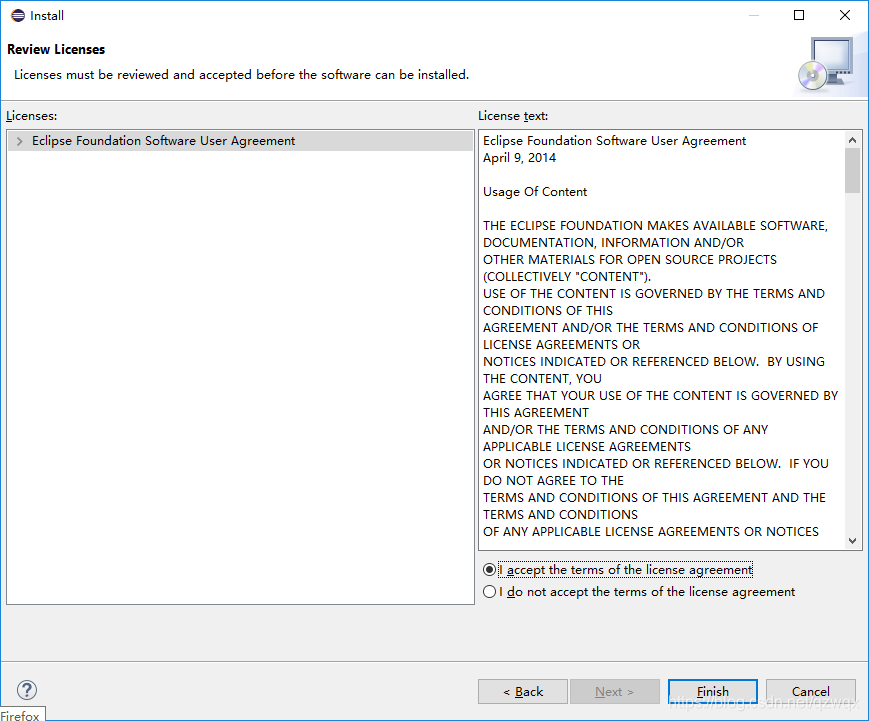This screenshot has width=869, height=721.
Task: Click the install wizard computer and disc image
Action: (x=826, y=64)
